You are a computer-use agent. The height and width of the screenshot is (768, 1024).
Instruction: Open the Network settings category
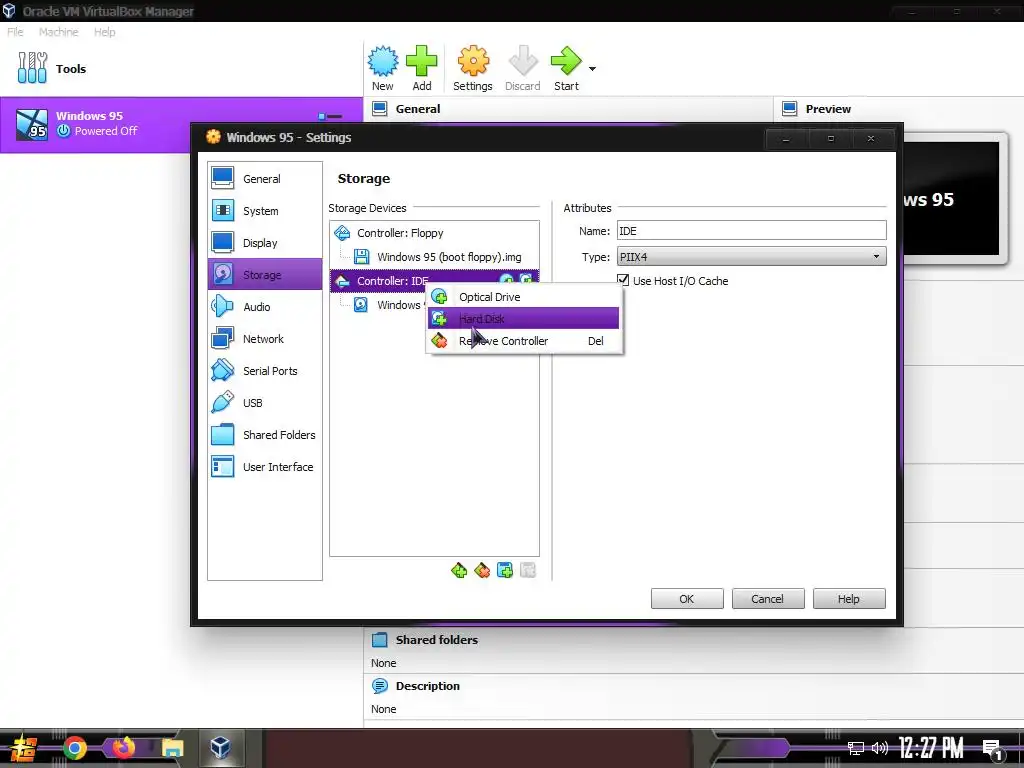[264, 339]
